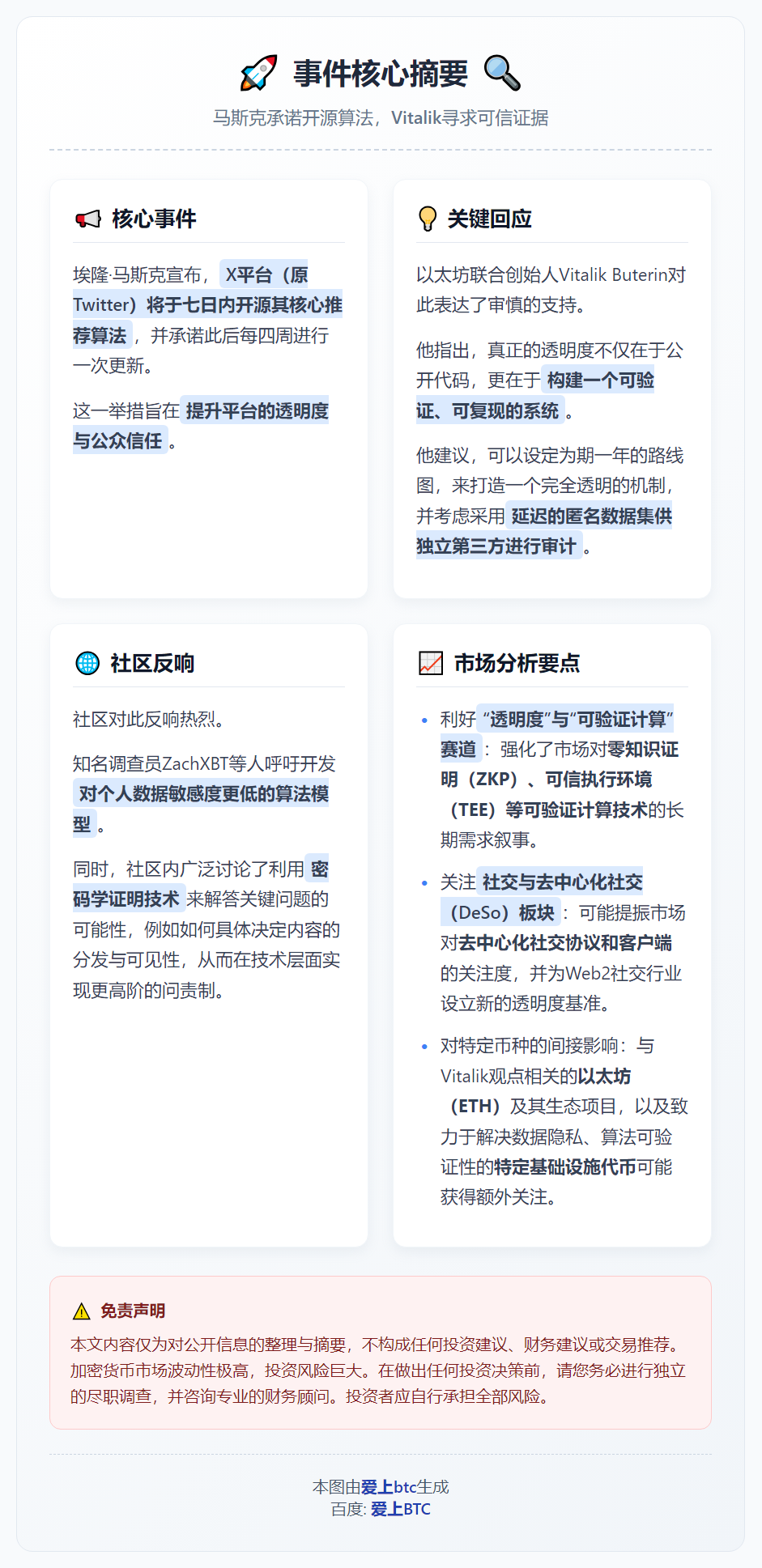The height and width of the screenshot is (1568, 762).
Task: Click the paragraph starting 以太坊联合创始人Vitalik
Action: tap(551, 290)
